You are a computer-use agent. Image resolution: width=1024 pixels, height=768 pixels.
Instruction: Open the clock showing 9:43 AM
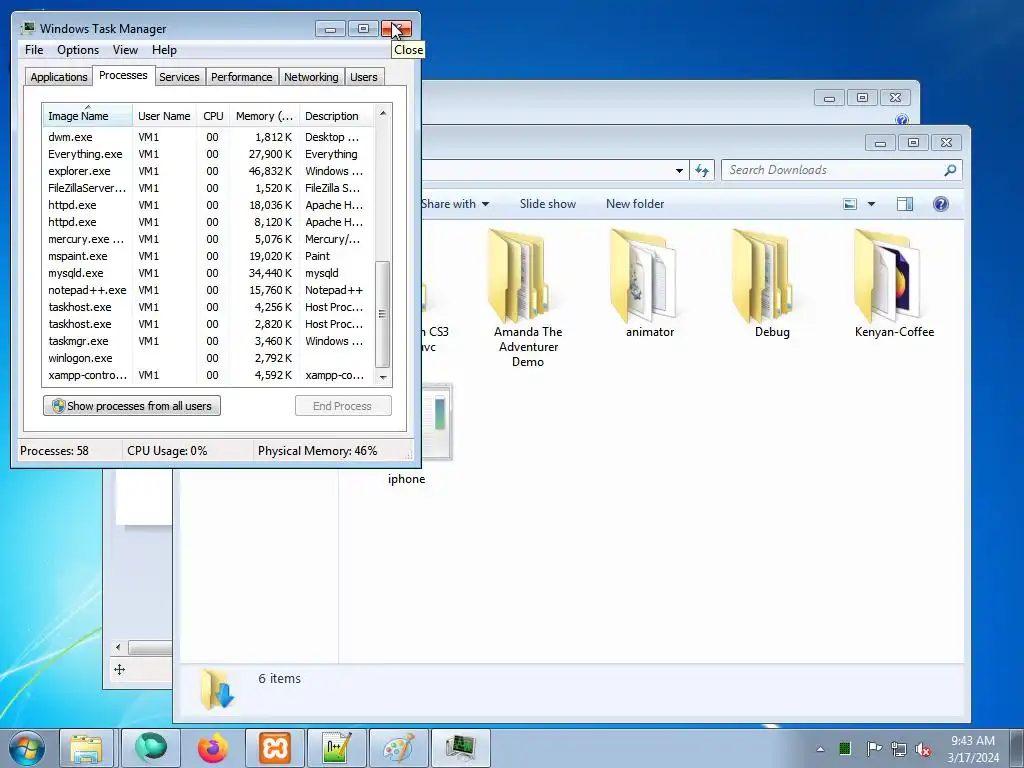[x=973, y=748]
